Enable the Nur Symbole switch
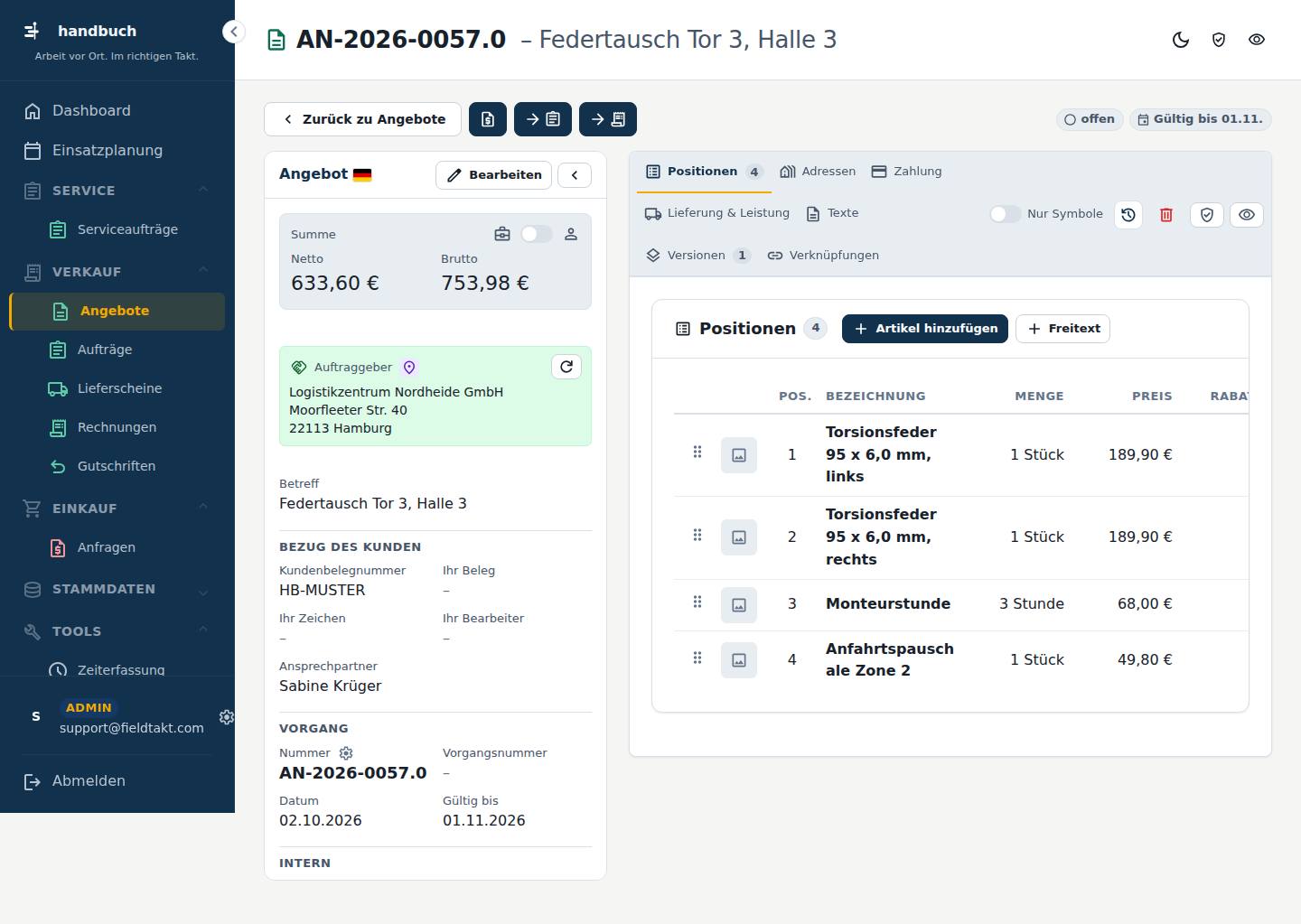Viewport: 1301px width, 924px height. tap(1006, 214)
